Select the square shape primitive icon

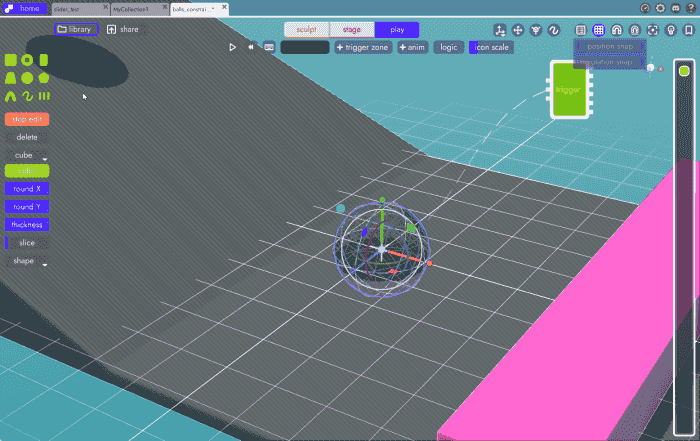pos(11,60)
